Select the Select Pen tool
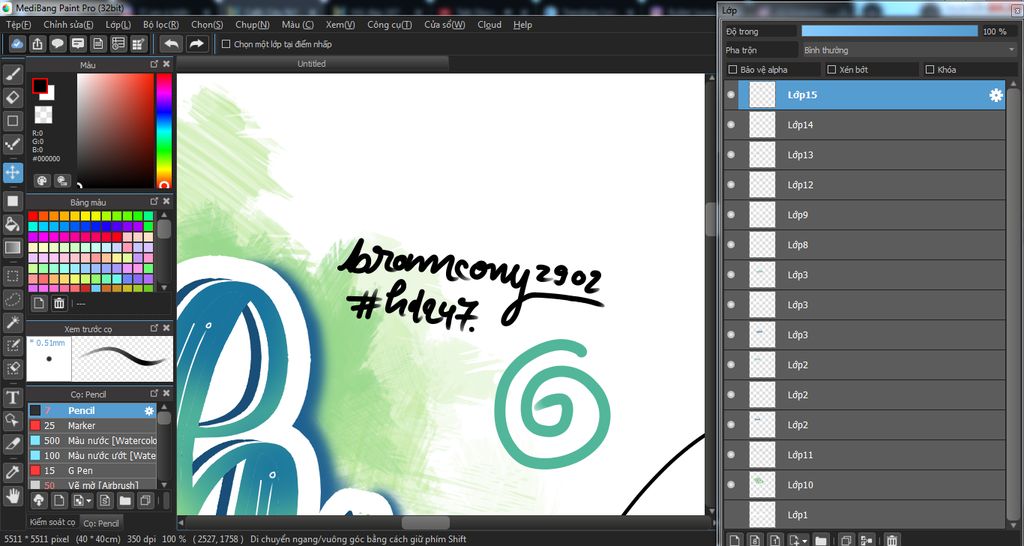This screenshot has height=546, width=1024. coord(12,345)
